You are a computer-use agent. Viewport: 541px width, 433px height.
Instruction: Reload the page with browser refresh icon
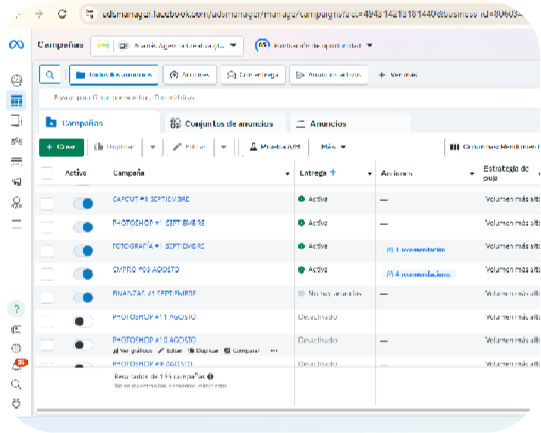(62, 14)
